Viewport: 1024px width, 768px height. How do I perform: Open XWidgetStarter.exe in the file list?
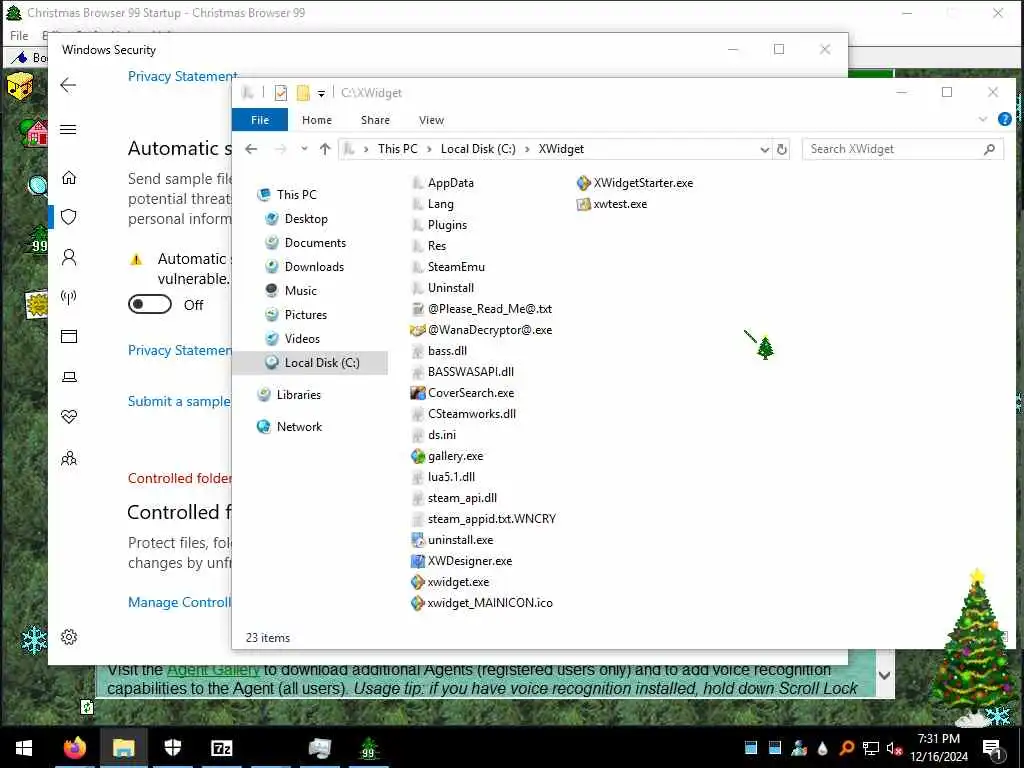(635, 183)
